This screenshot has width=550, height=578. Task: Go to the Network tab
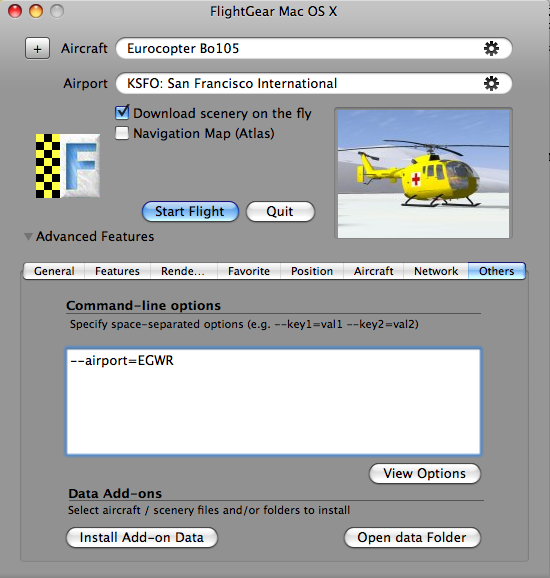pyautogui.click(x=436, y=271)
